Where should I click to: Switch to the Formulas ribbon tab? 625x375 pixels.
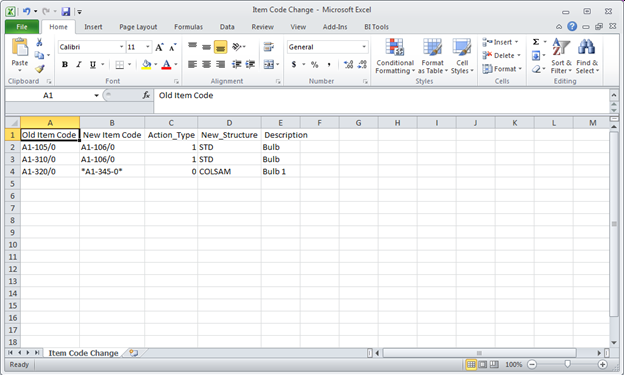(189, 27)
